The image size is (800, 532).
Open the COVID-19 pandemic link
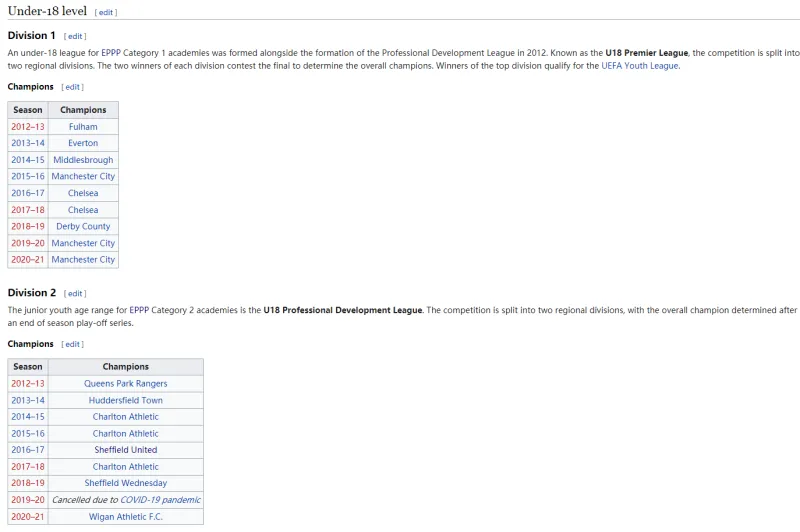(160, 500)
